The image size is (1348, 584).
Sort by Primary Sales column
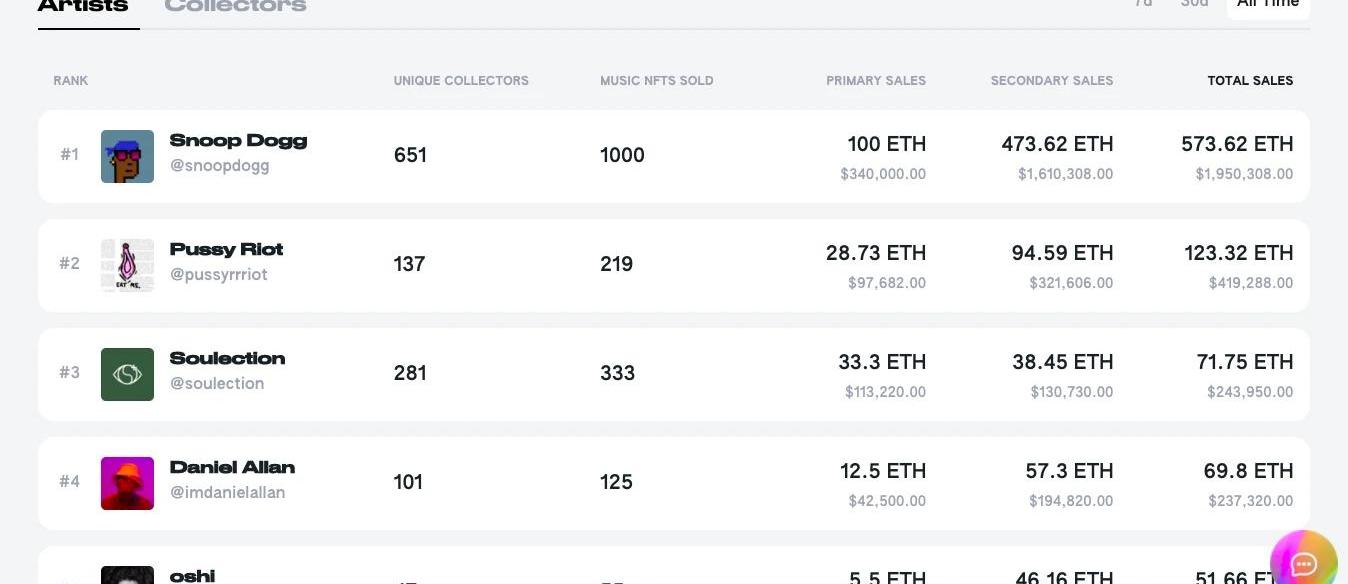pyautogui.click(x=876, y=81)
